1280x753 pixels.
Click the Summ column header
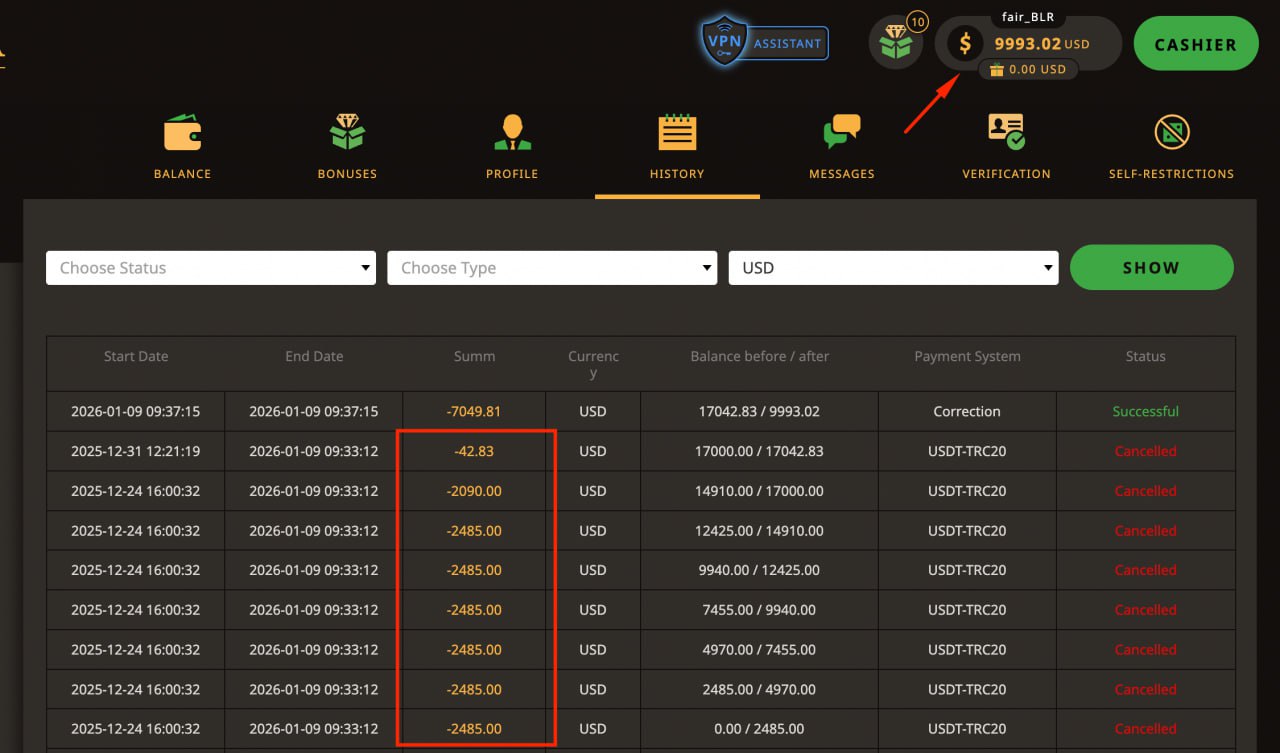point(474,356)
